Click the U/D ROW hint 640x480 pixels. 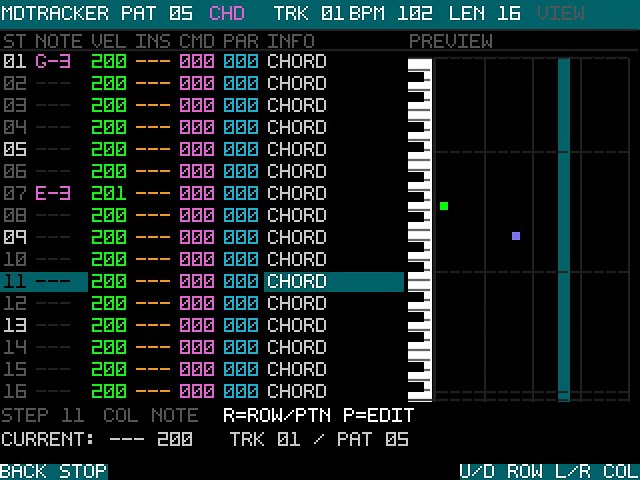coord(501,471)
